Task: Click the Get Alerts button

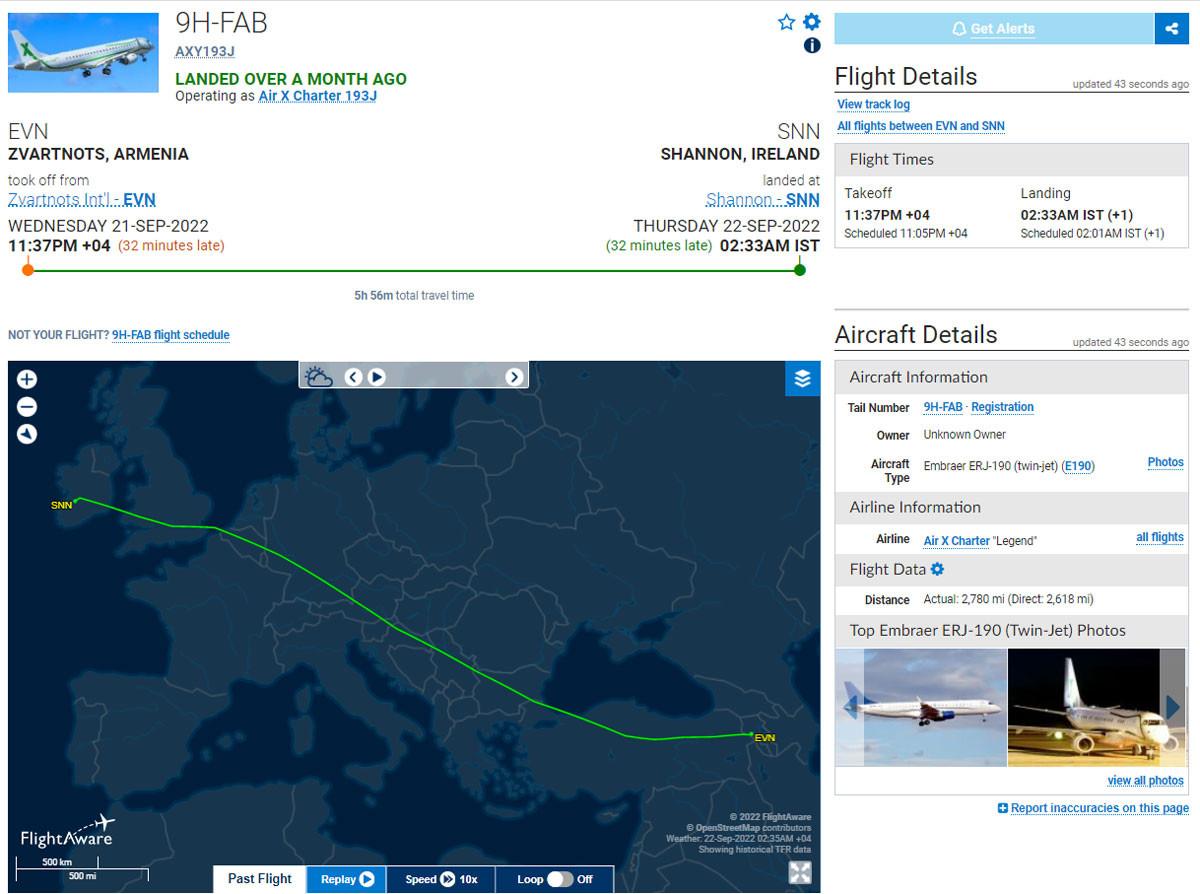Action: pos(994,29)
